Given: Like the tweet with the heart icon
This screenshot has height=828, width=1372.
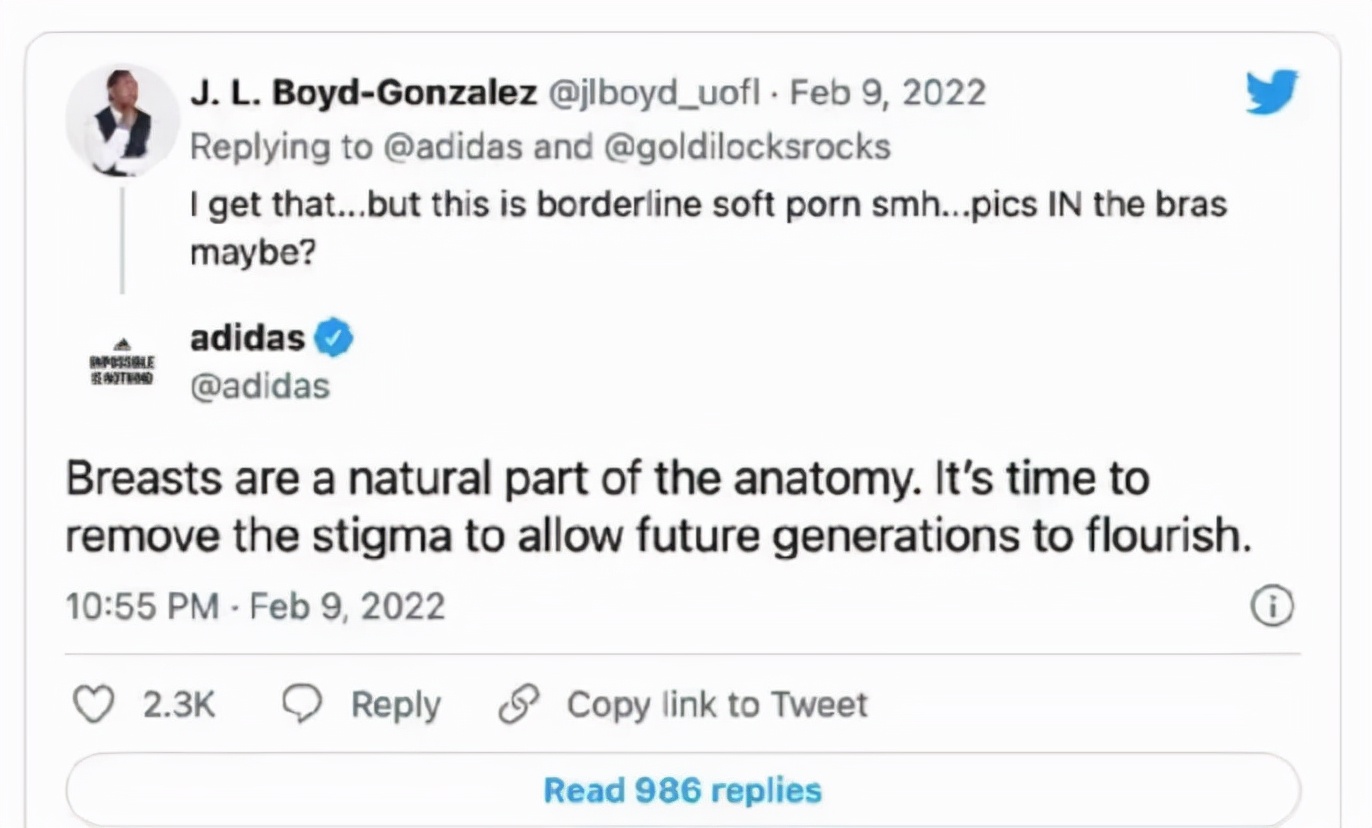Looking at the screenshot, I should pos(95,704).
